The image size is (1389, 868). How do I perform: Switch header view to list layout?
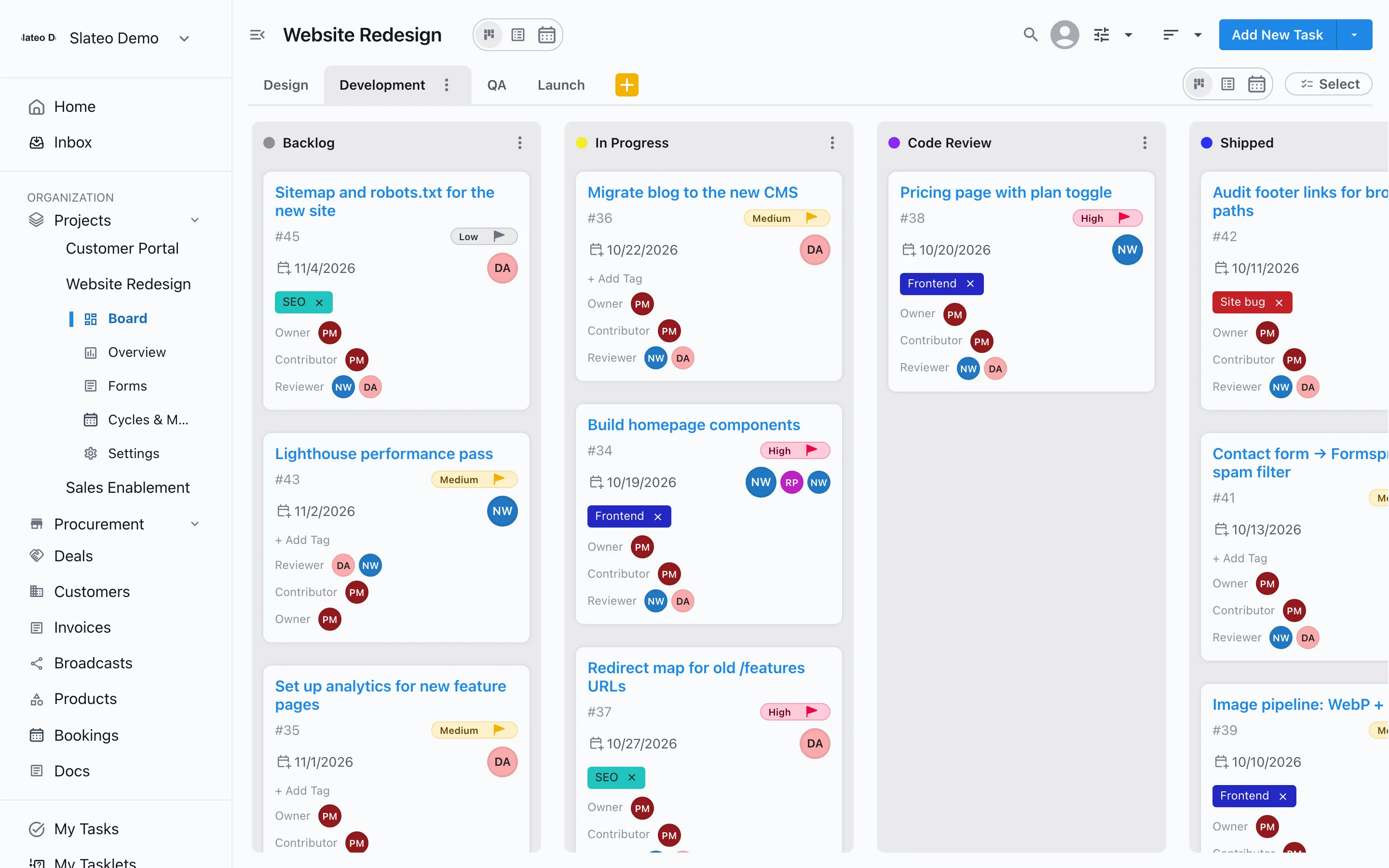coord(517,35)
